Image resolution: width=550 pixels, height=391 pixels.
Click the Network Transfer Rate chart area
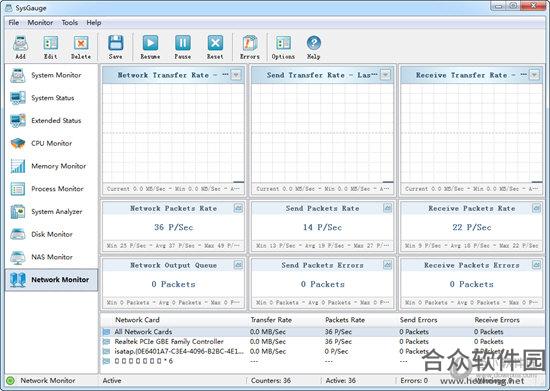pyautogui.click(x=174, y=133)
